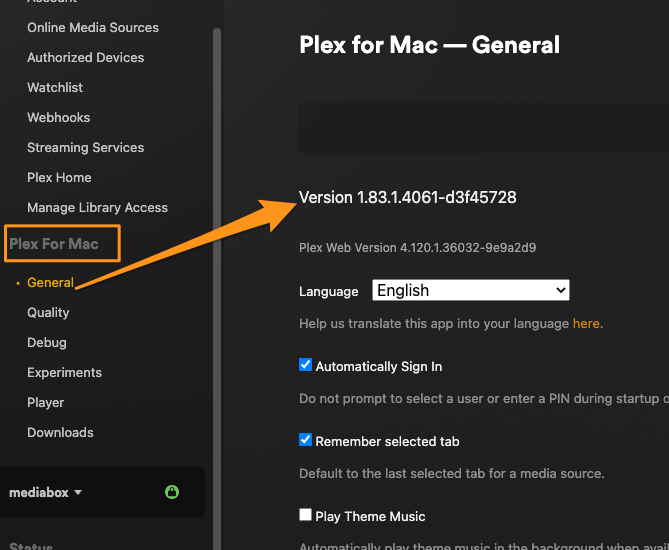Click the Language field label
The height and width of the screenshot is (550, 669).
329,291
